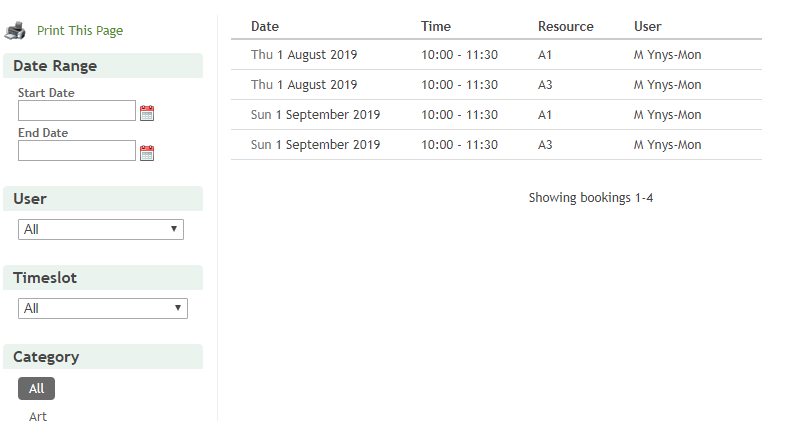
Task: Open the Sun 1 September A3 booking
Action: coord(315,145)
